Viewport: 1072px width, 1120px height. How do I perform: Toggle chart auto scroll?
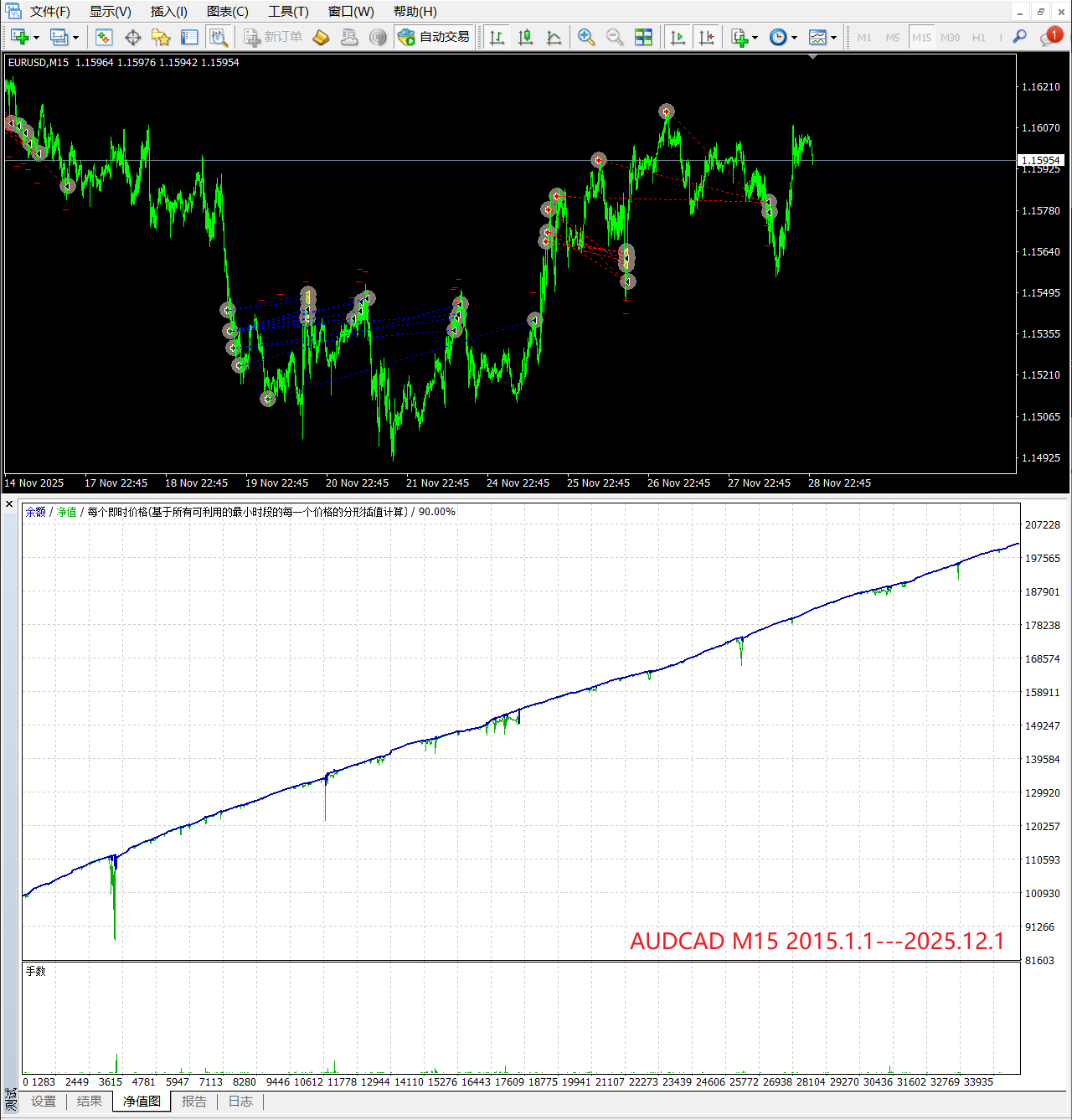tap(678, 37)
